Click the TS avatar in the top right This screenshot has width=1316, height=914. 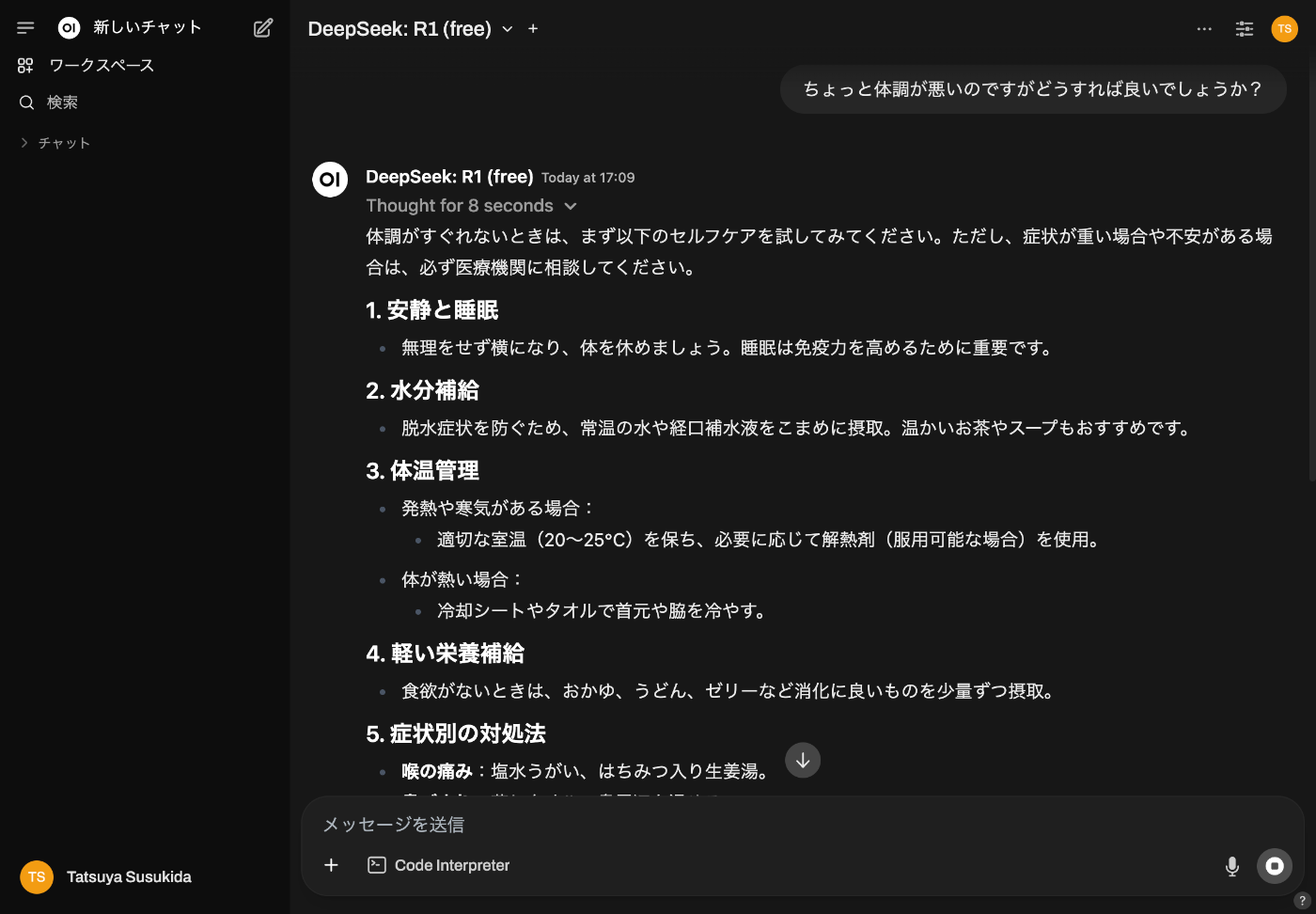click(1284, 29)
